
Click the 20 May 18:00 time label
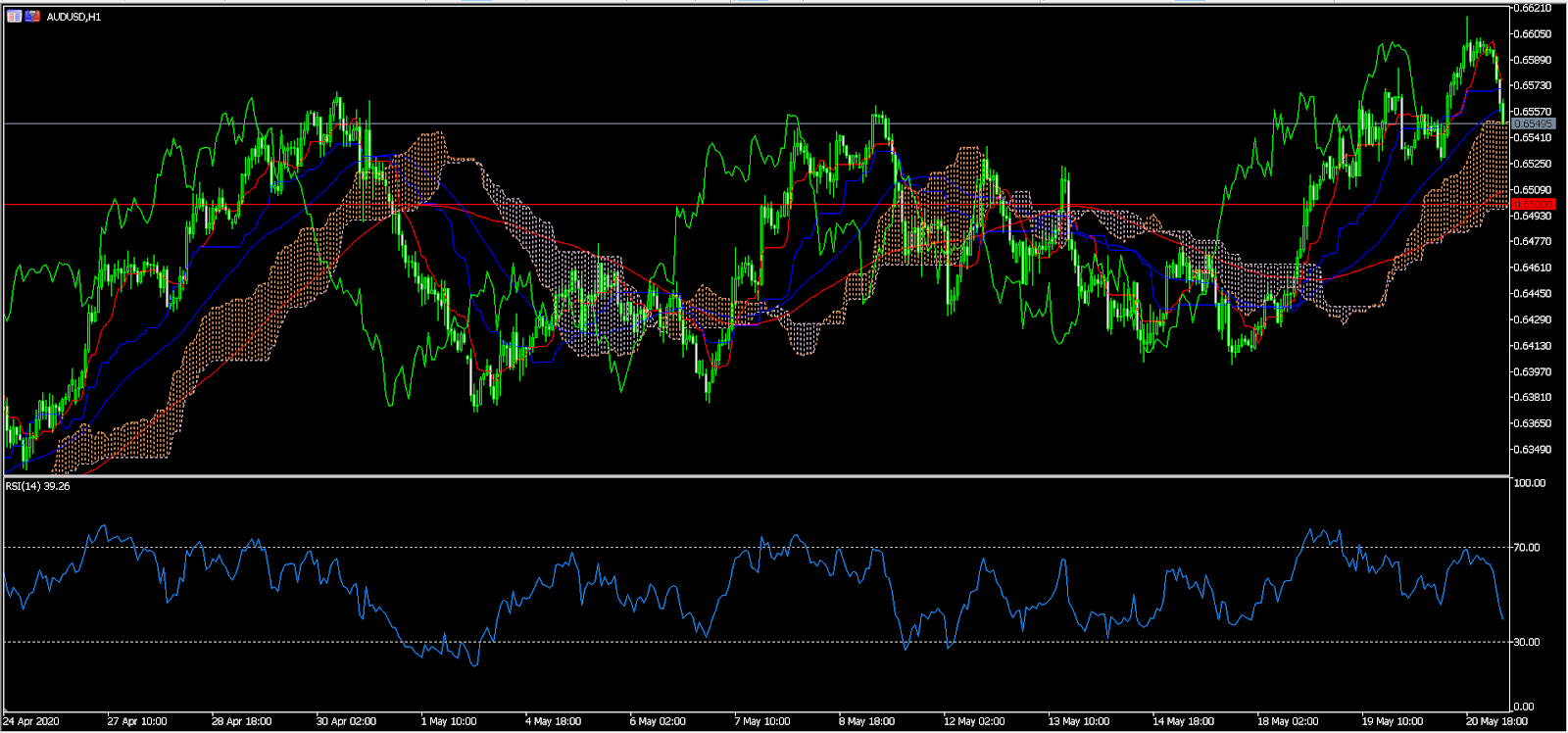coord(1495,721)
